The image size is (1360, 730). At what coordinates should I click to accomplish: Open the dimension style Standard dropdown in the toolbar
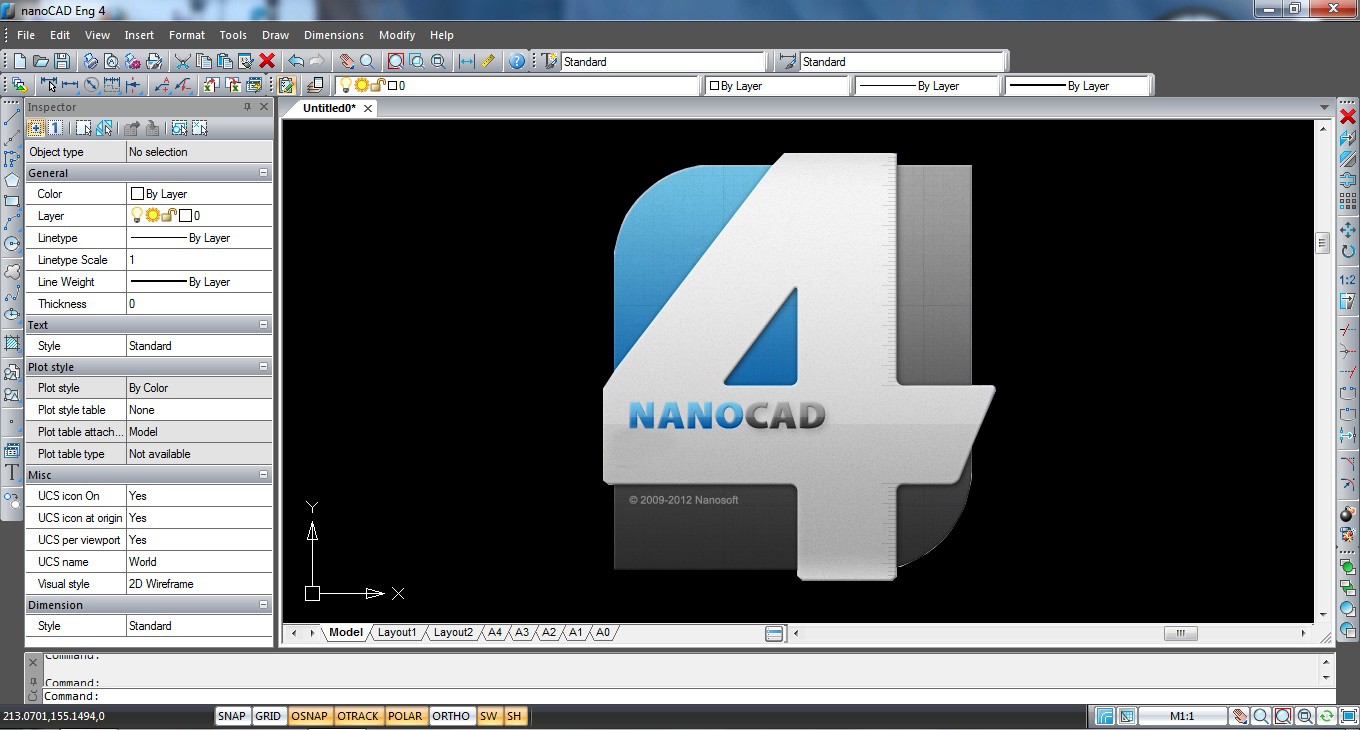(902, 62)
